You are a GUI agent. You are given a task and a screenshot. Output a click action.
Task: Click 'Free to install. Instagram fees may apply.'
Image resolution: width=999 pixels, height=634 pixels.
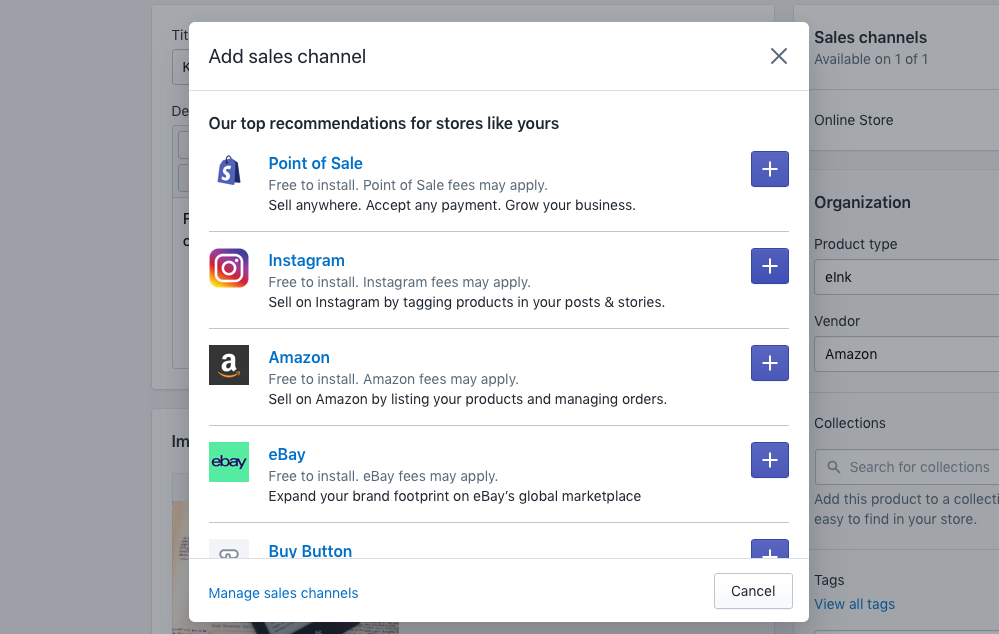(x=399, y=282)
